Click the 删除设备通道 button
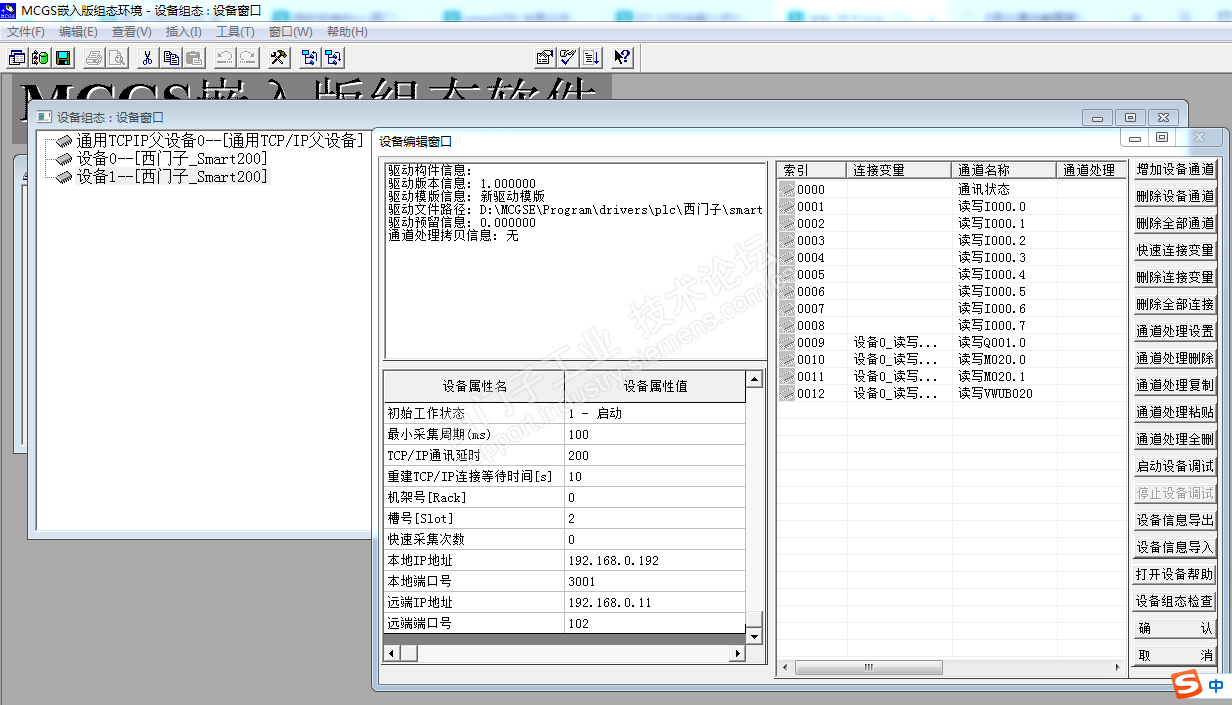Screen dimensions: 1232x705 (x=1175, y=196)
